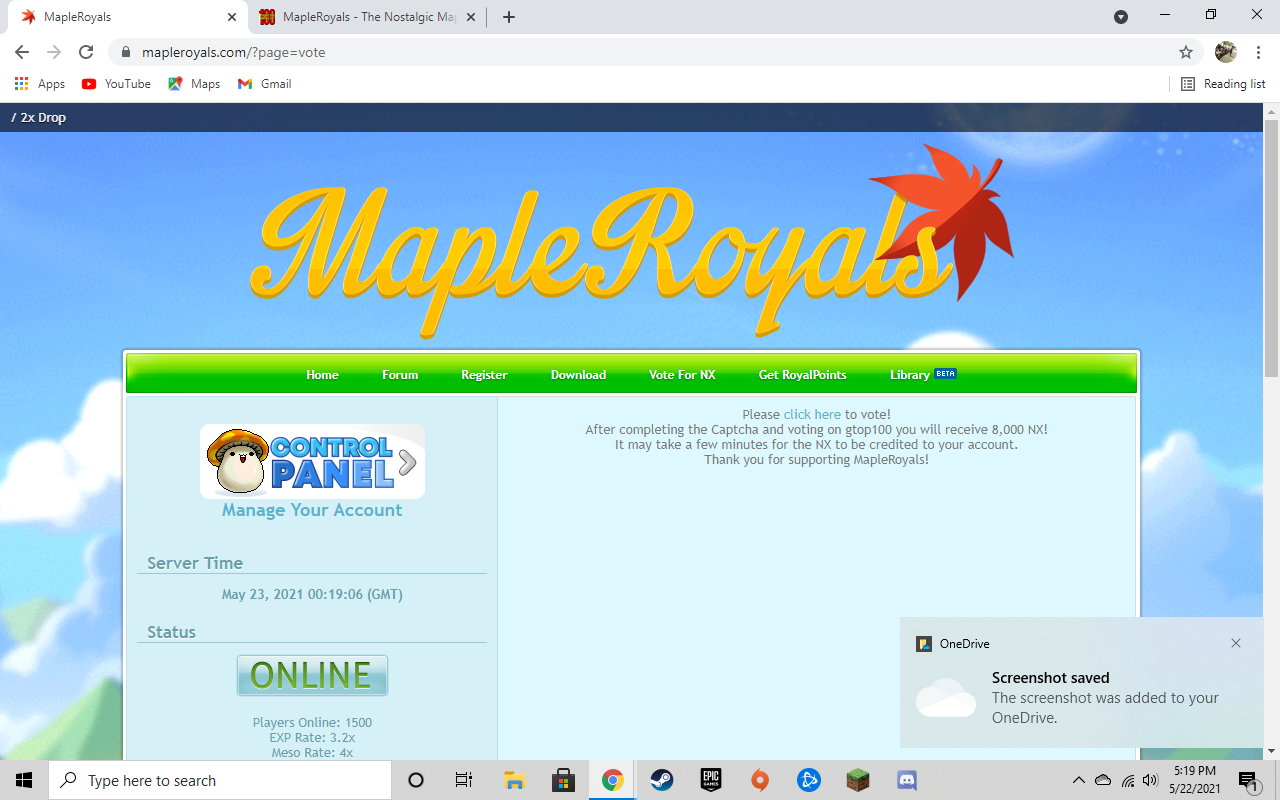
Task: Open the Windows Start menu
Action: click(24, 780)
